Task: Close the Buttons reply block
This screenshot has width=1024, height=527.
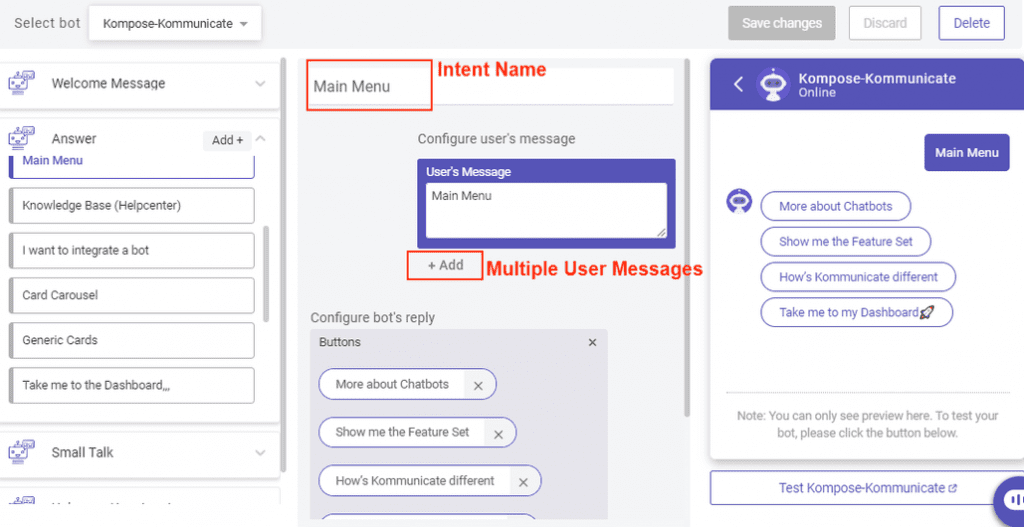Action: point(592,342)
